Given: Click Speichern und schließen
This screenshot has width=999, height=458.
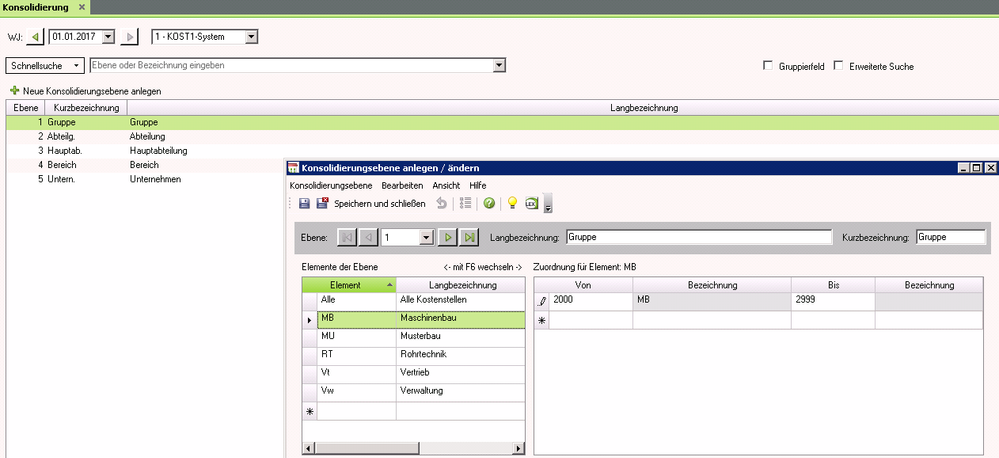Looking at the screenshot, I should (x=380, y=204).
